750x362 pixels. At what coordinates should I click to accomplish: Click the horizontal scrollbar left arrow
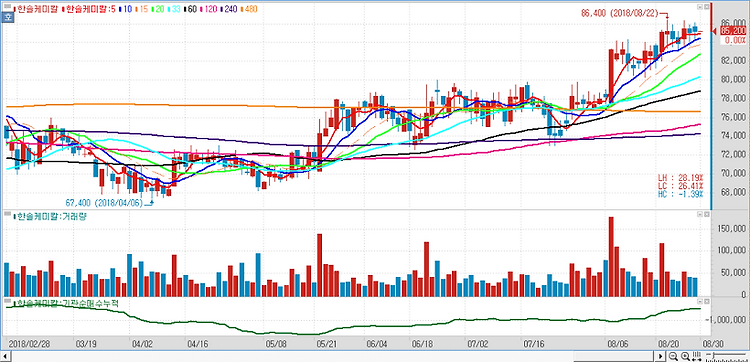coord(6,356)
